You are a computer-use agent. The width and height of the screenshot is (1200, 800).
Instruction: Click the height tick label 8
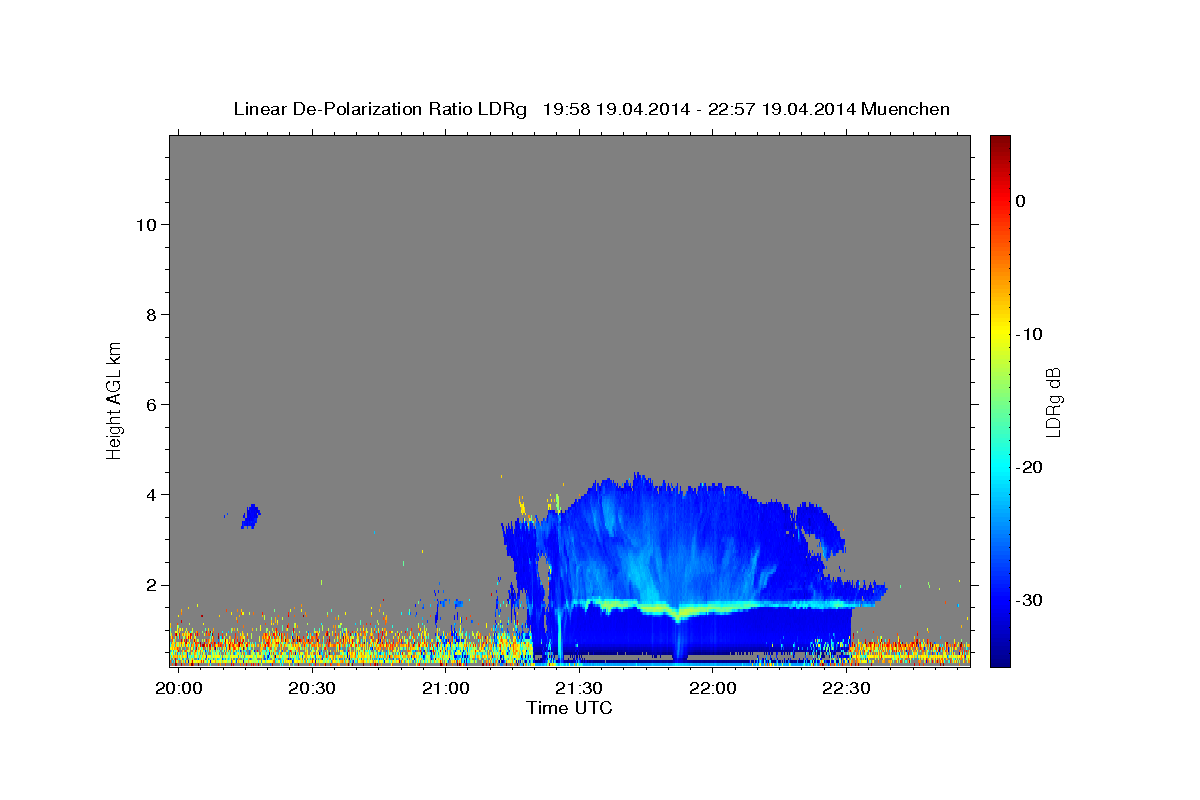click(x=150, y=314)
